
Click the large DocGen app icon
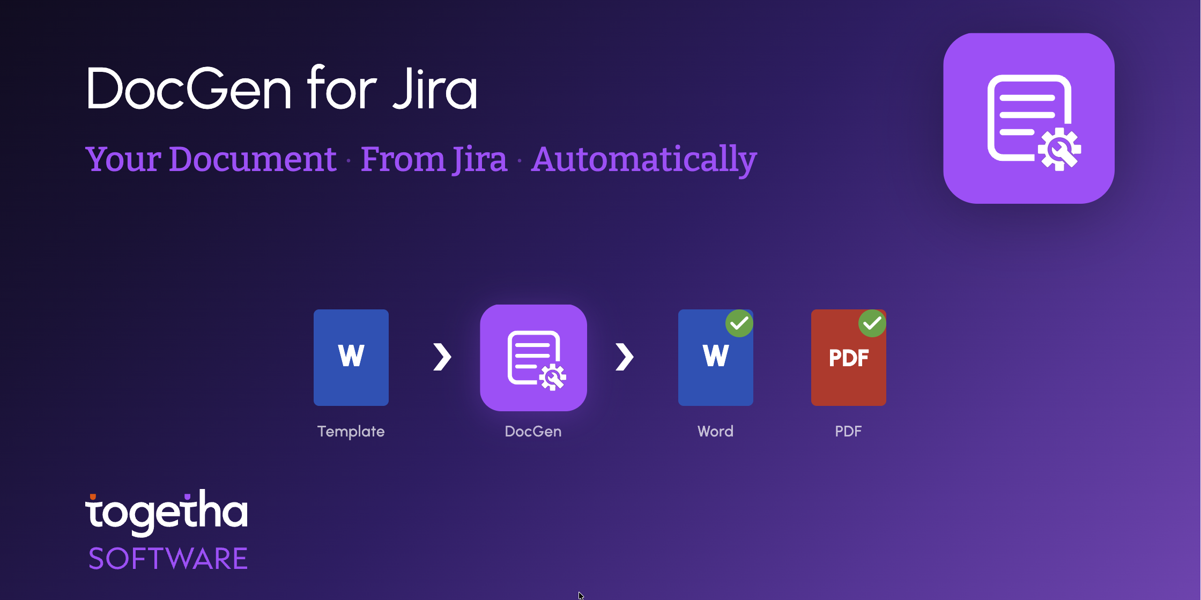[1028, 118]
